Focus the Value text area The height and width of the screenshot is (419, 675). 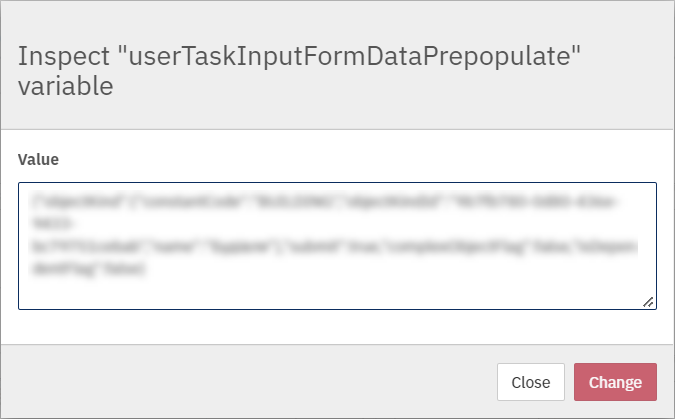click(x=338, y=246)
